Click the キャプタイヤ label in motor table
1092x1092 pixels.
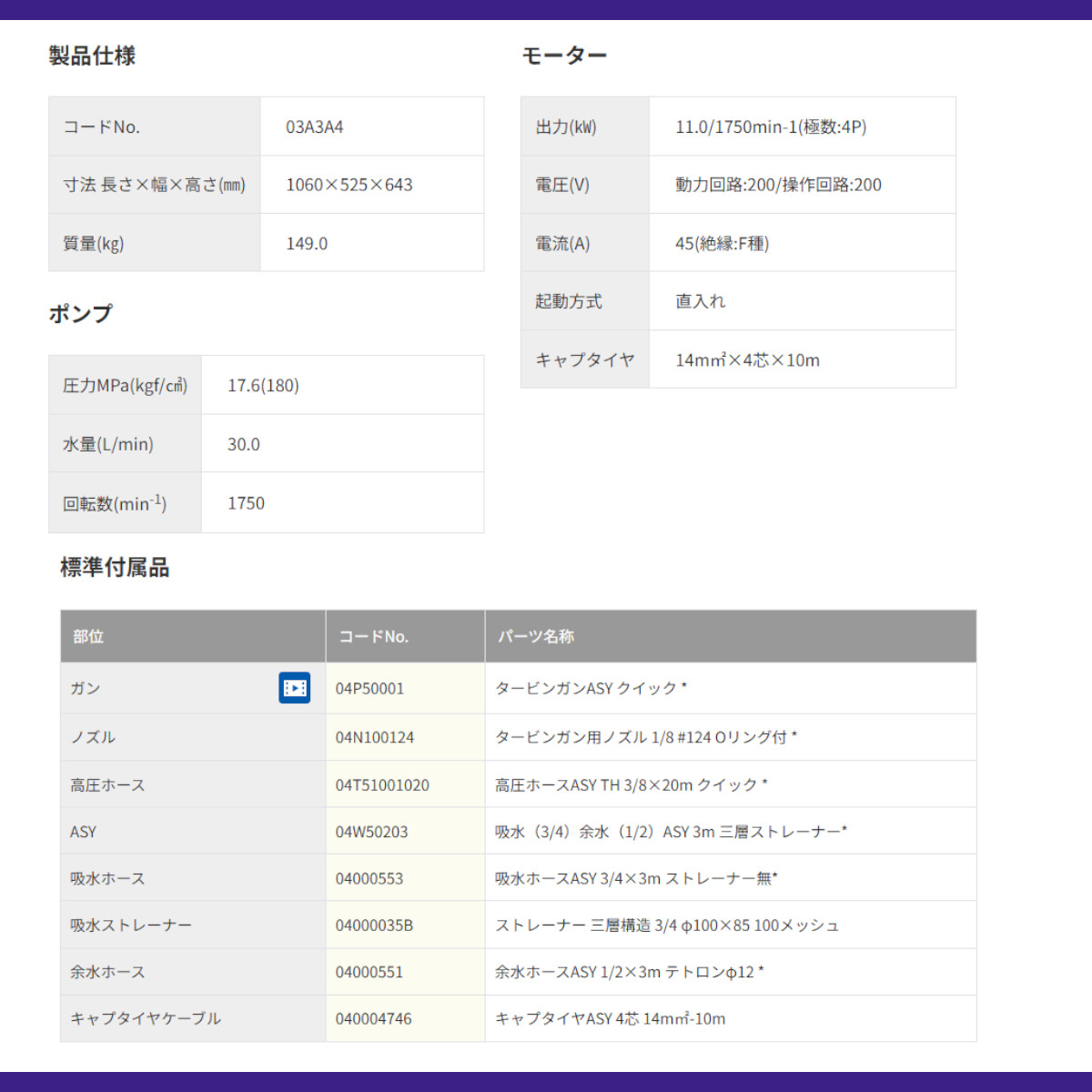585,360
